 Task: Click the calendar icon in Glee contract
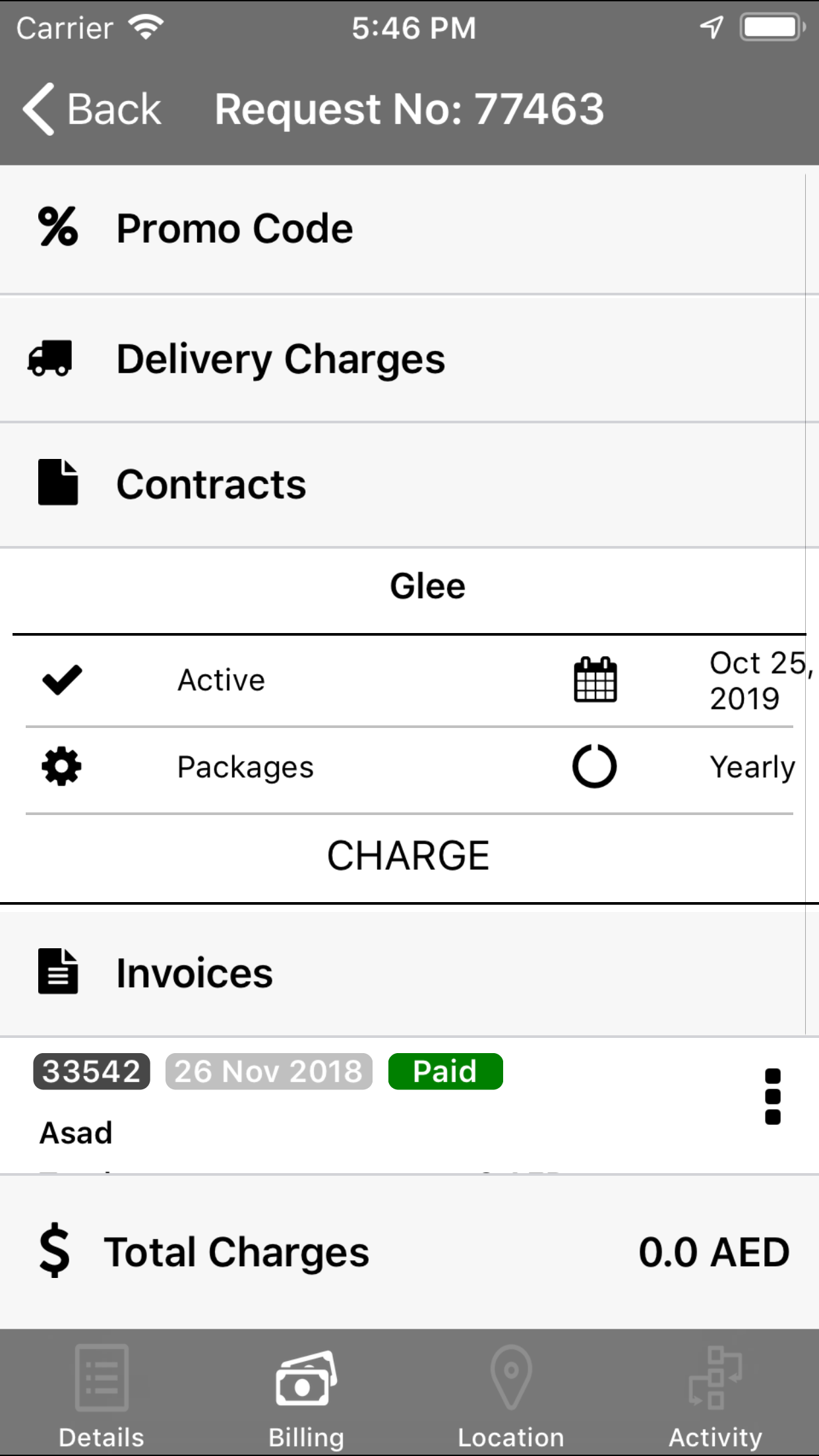pos(595,680)
